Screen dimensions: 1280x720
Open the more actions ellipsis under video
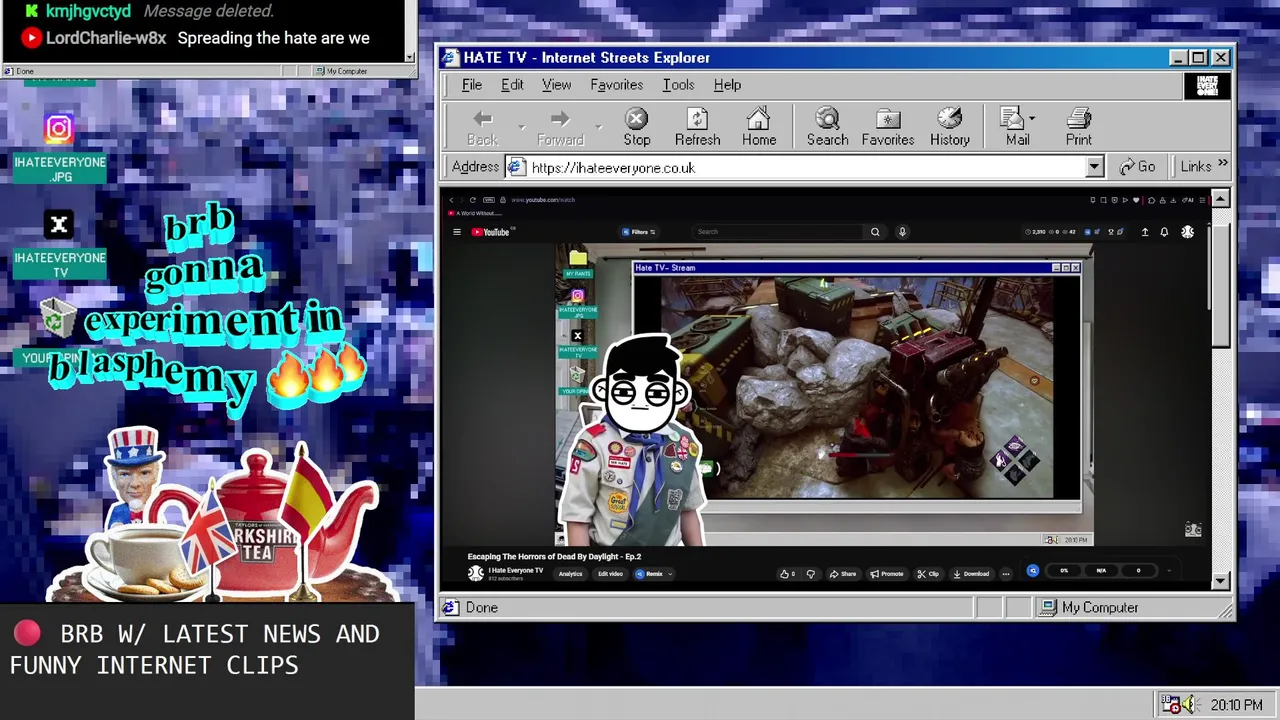(x=1006, y=574)
